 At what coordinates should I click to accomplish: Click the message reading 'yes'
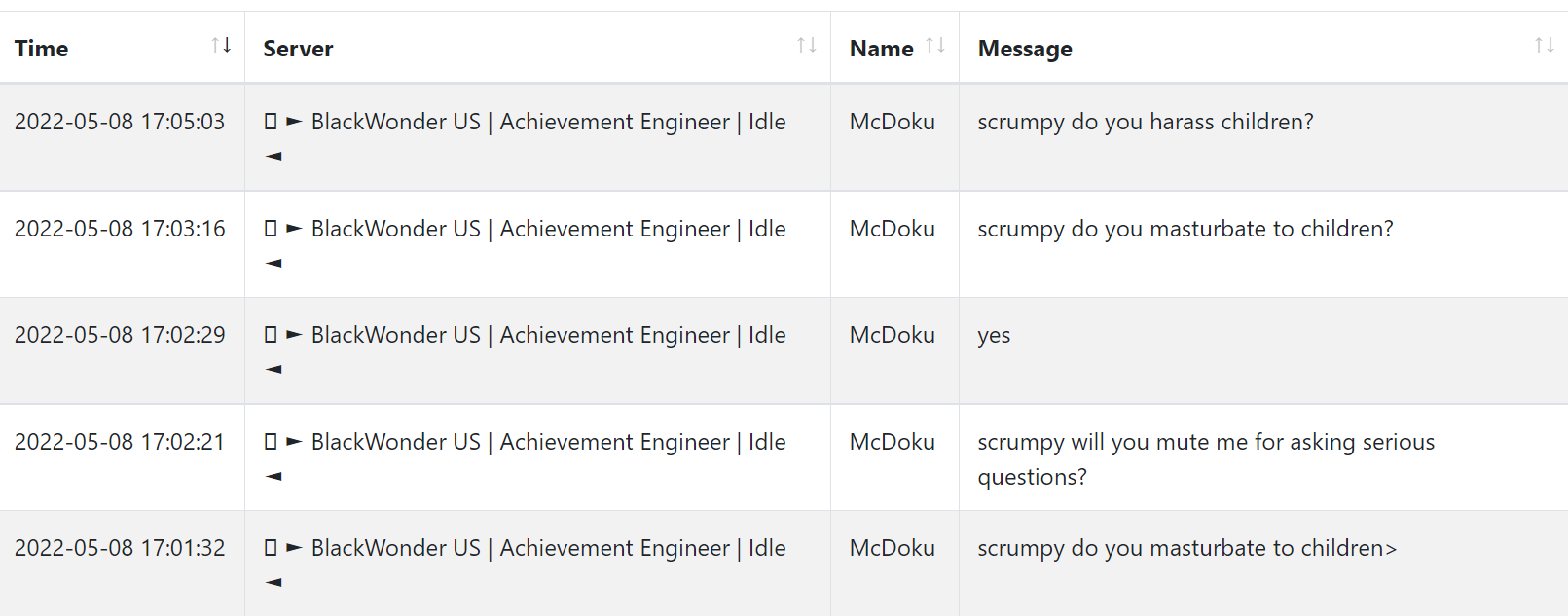pyautogui.click(x=994, y=336)
